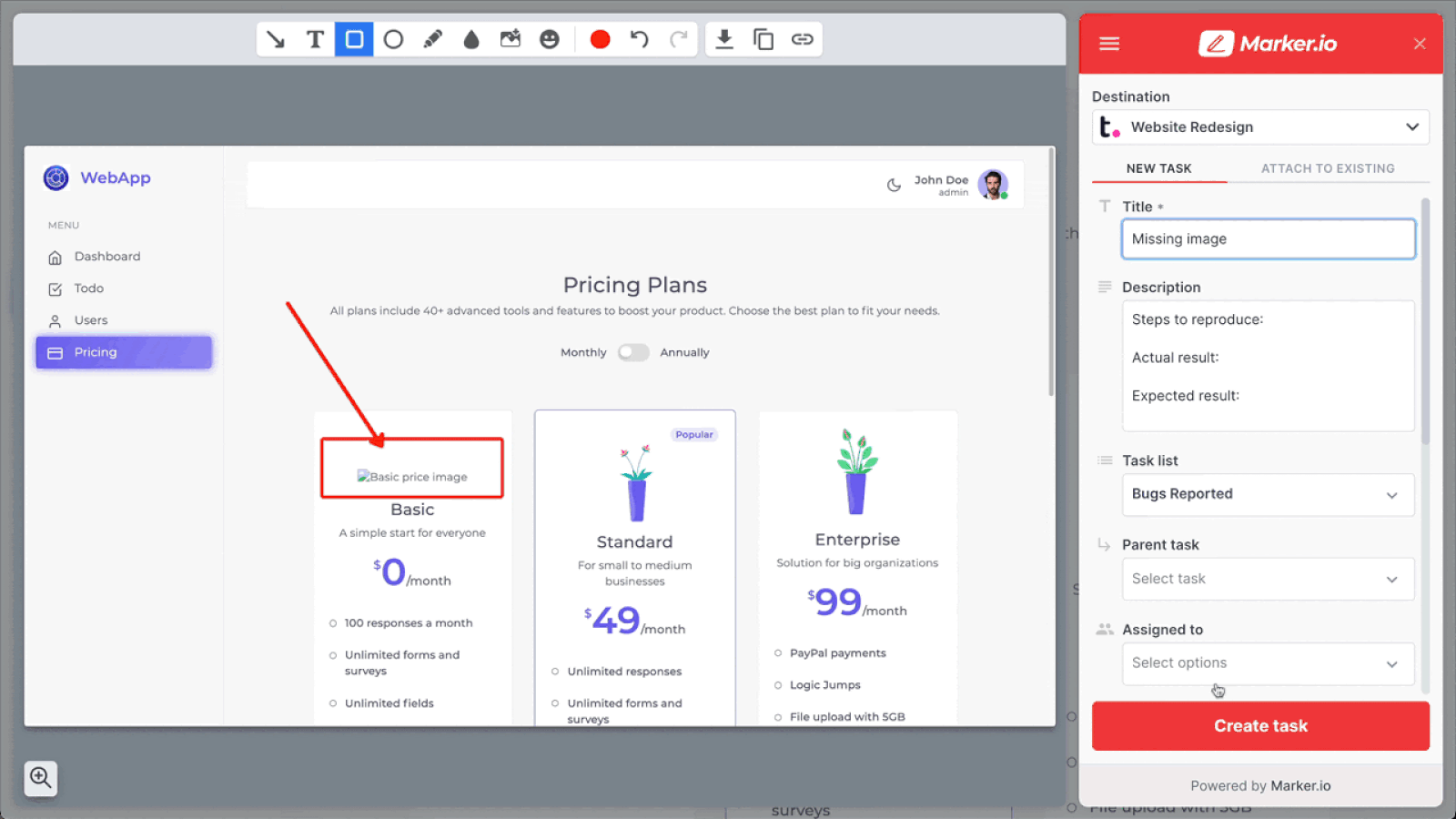Toggle Monthly/Annually billing switch

pyautogui.click(x=633, y=352)
